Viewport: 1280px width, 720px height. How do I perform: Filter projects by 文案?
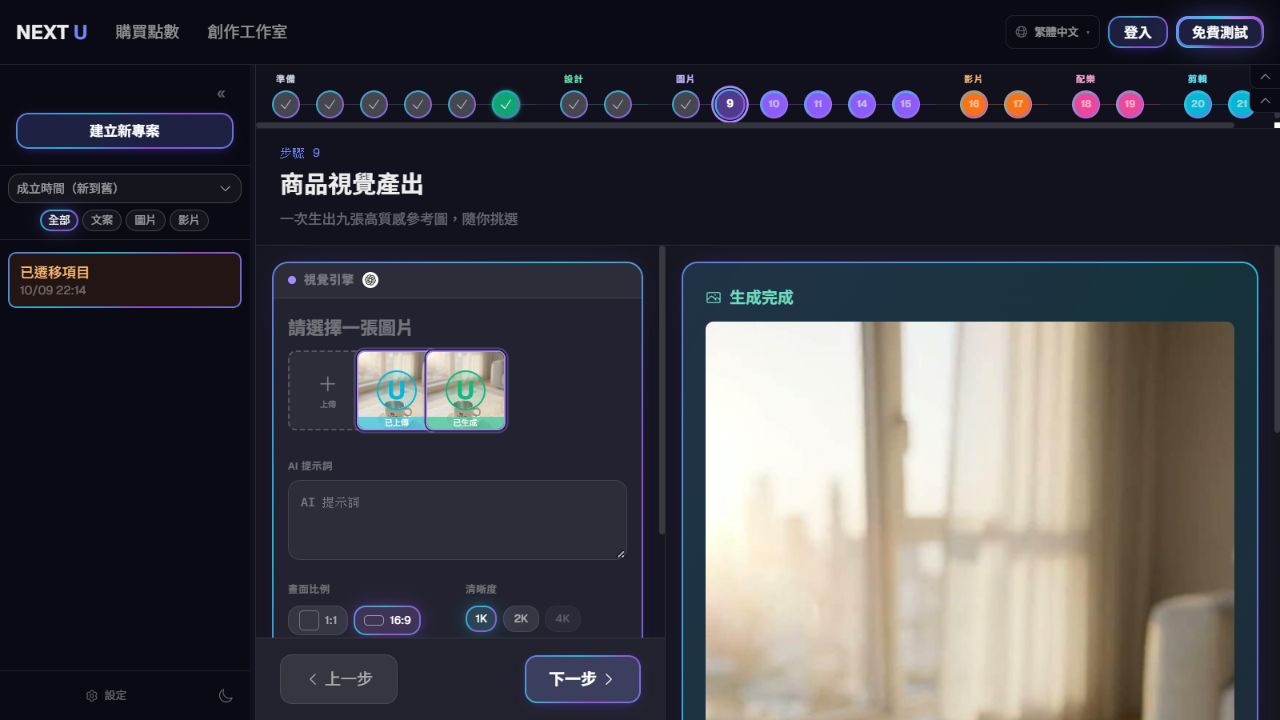pos(102,220)
